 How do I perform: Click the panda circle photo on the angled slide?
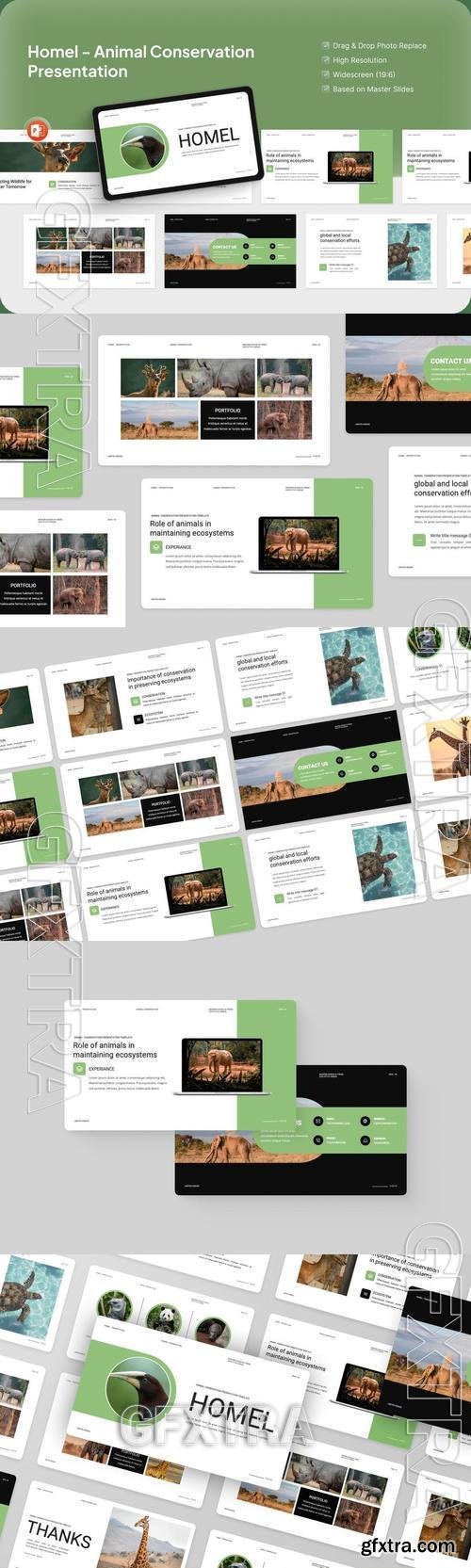coord(165,1320)
